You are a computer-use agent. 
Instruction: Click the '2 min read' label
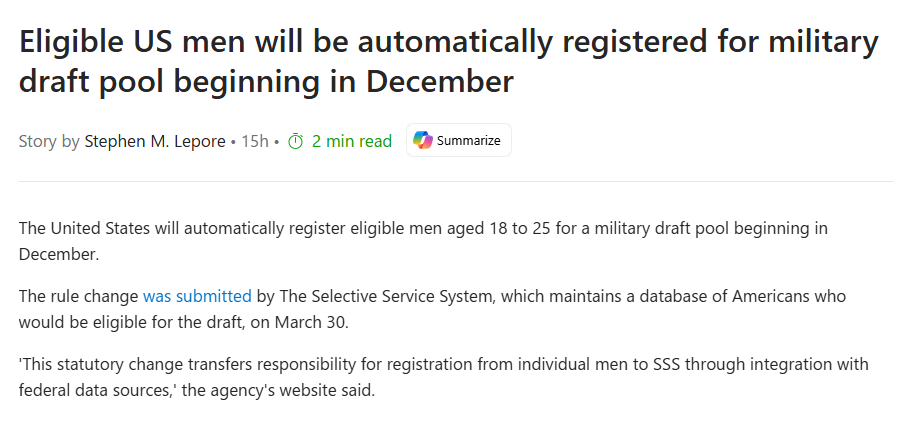click(351, 141)
